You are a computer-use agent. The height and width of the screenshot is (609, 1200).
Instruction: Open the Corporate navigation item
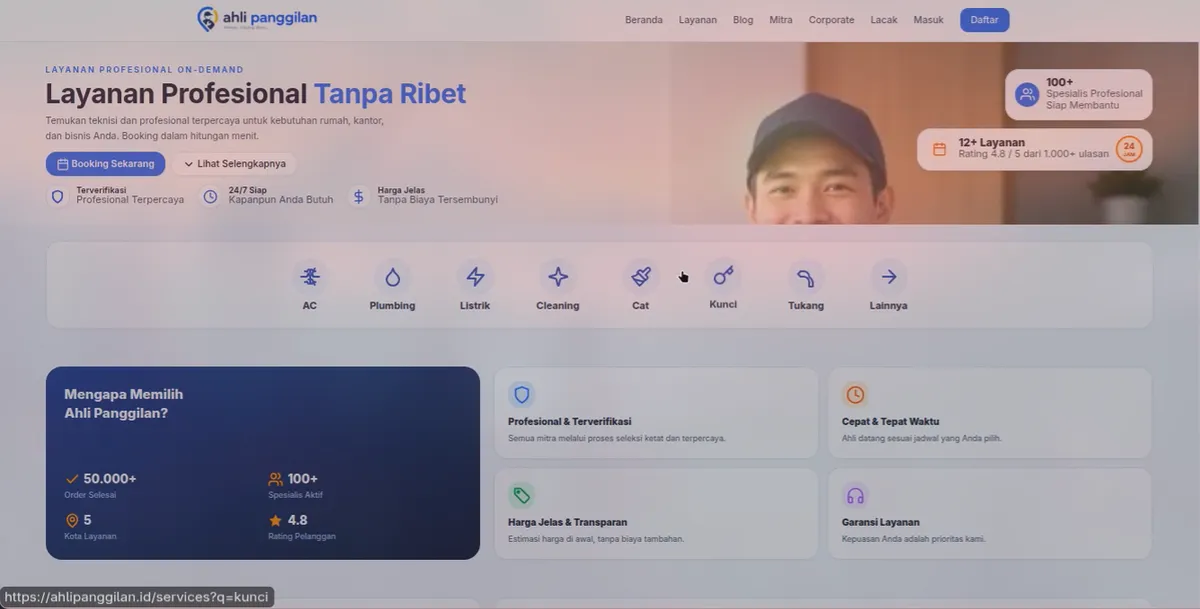click(x=832, y=20)
